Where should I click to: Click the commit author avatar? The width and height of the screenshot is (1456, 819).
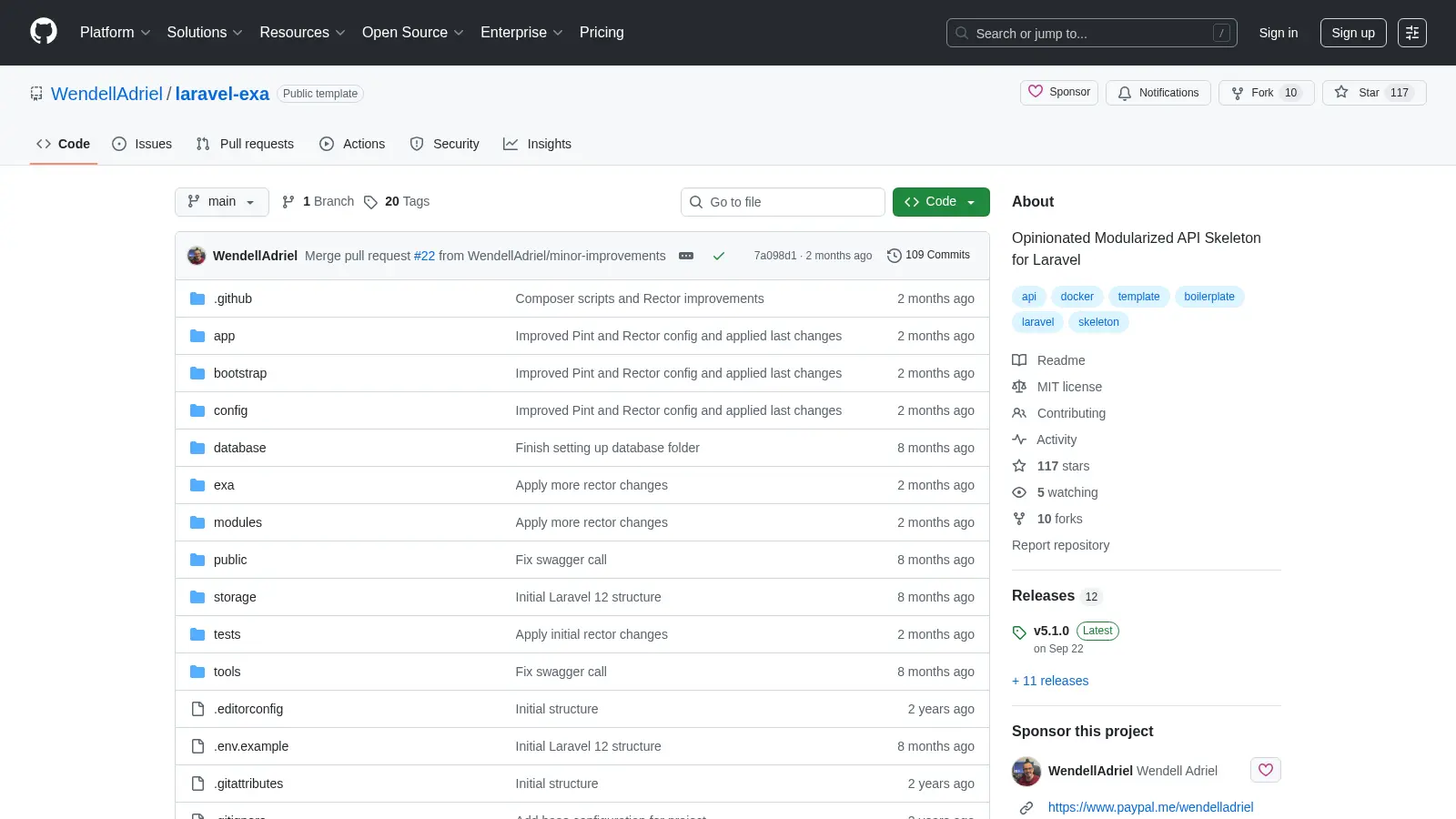(197, 256)
